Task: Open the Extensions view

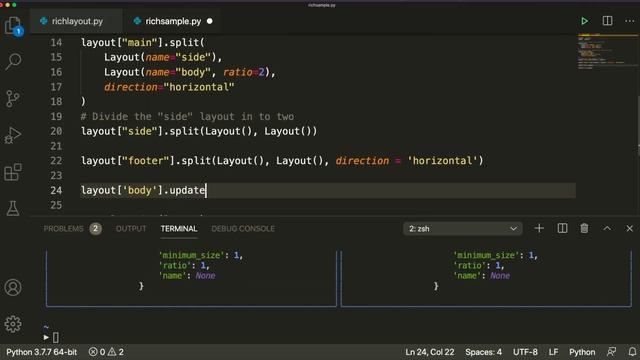Action: tap(13, 172)
